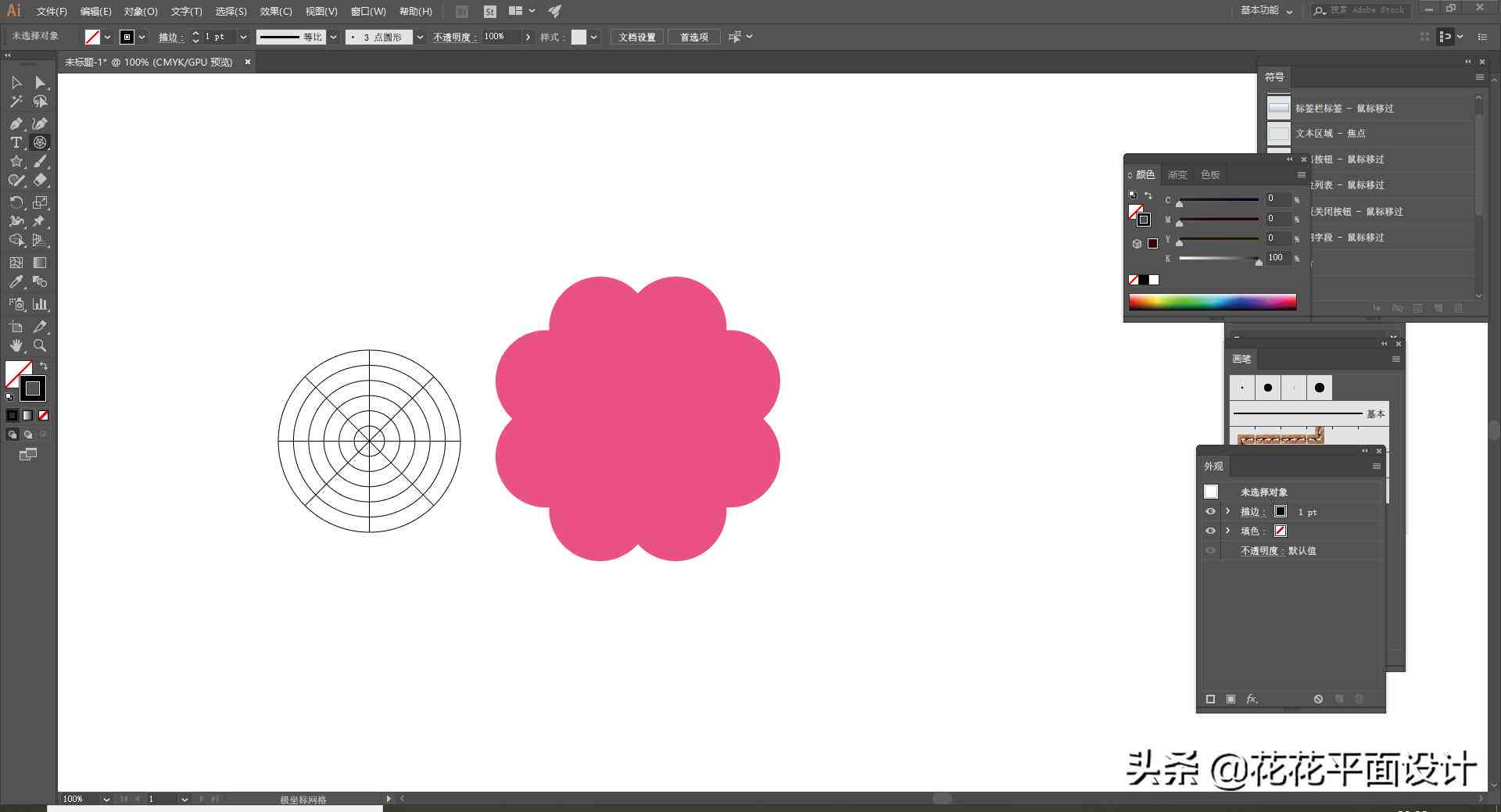
Task: Open the 样式 graphic style dropdown
Action: tap(594, 37)
